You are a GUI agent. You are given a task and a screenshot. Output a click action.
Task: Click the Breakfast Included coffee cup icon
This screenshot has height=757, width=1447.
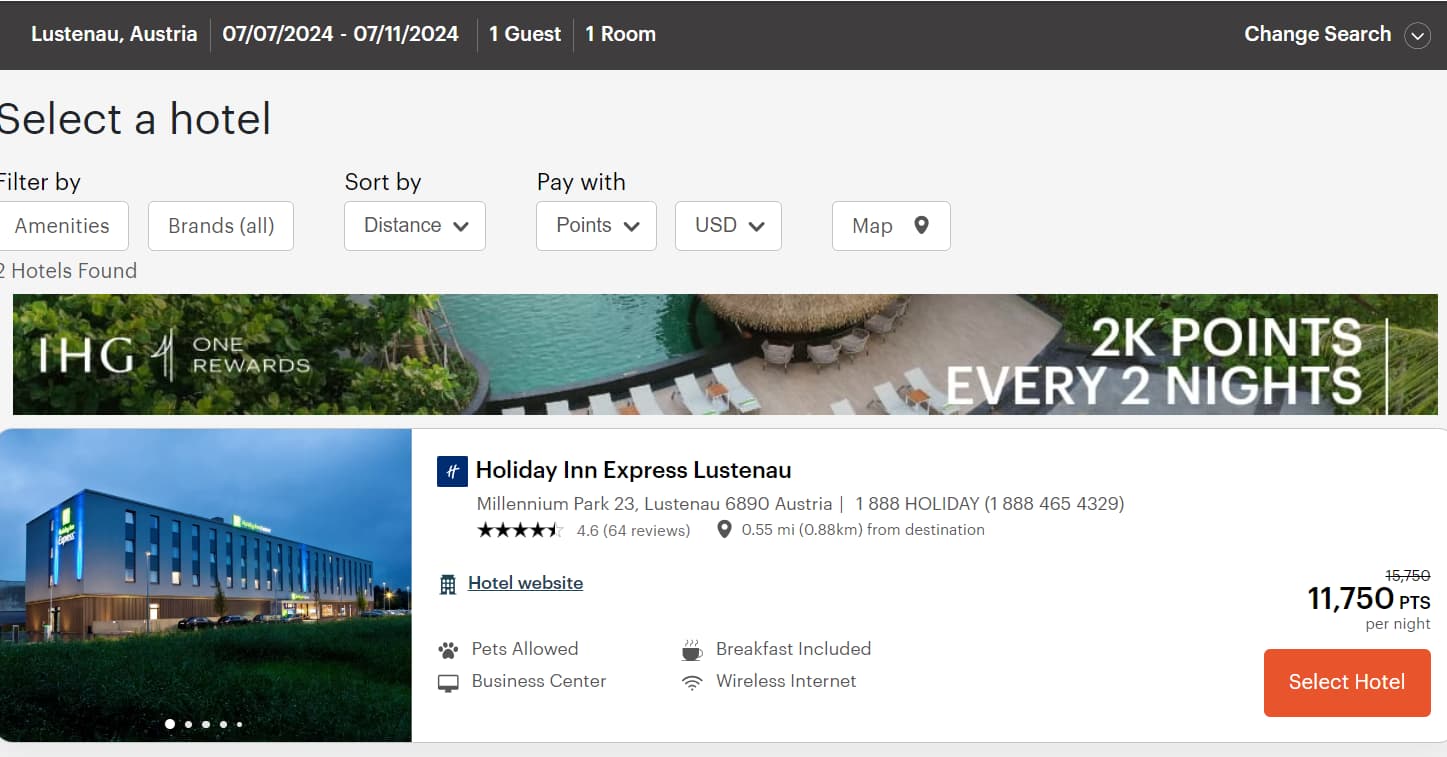pos(692,651)
